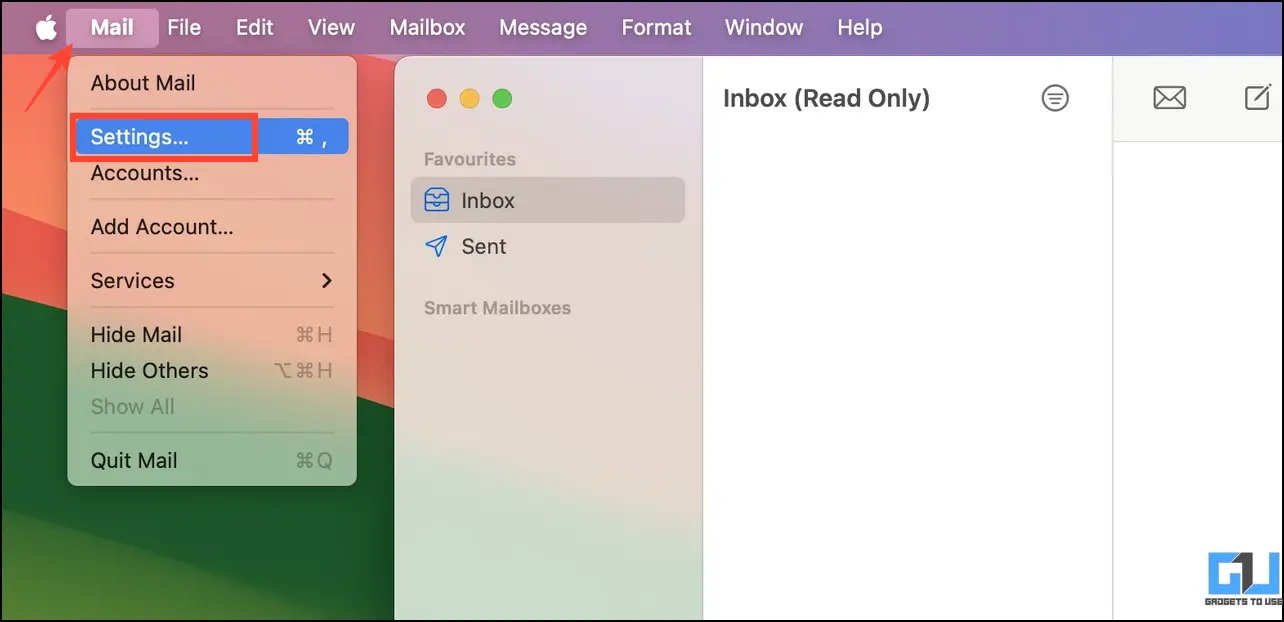
Task: Choose Hide Others
Action: tap(212, 371)
